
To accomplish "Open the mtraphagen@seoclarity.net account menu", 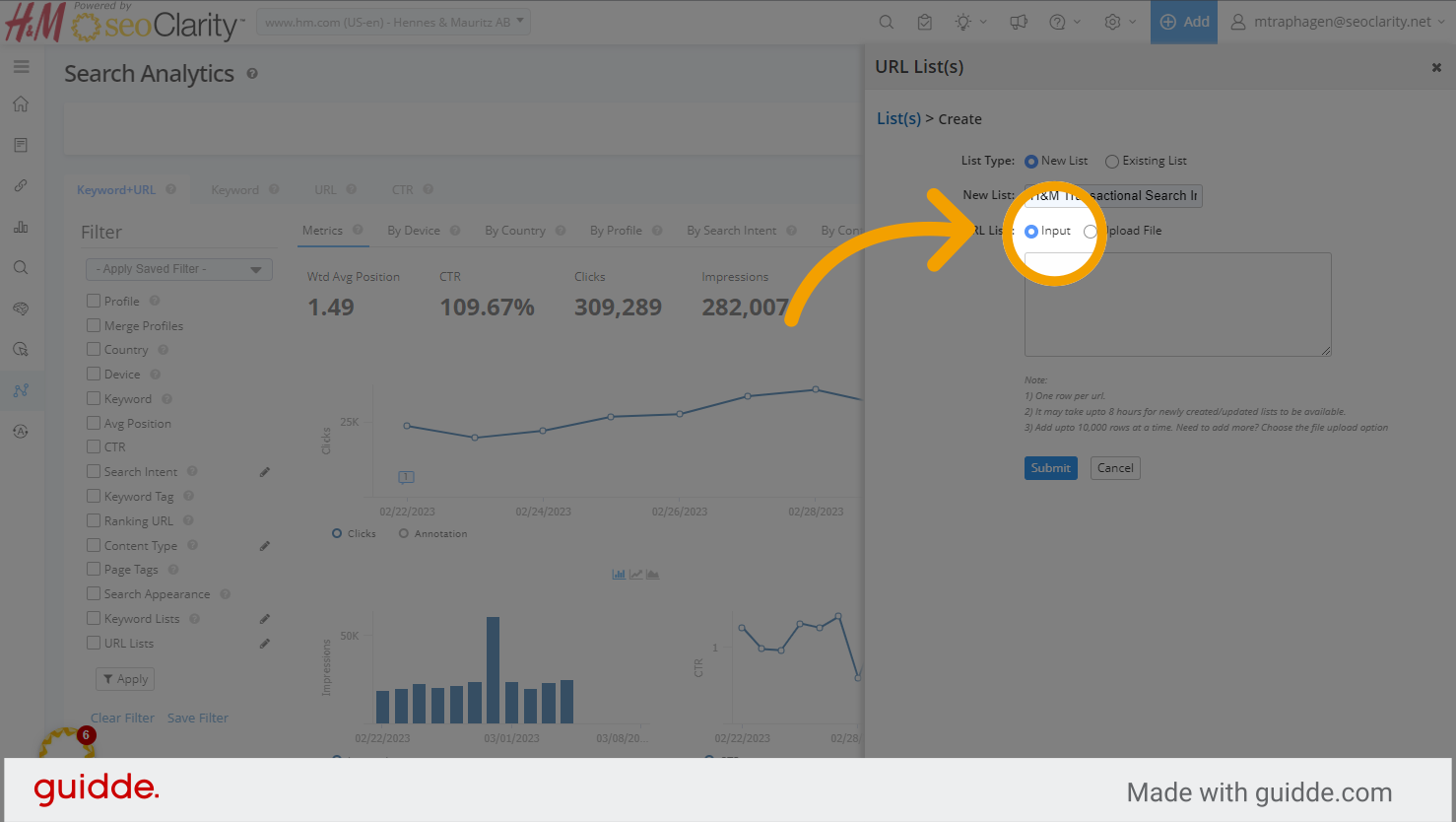I will (1338, 22).
